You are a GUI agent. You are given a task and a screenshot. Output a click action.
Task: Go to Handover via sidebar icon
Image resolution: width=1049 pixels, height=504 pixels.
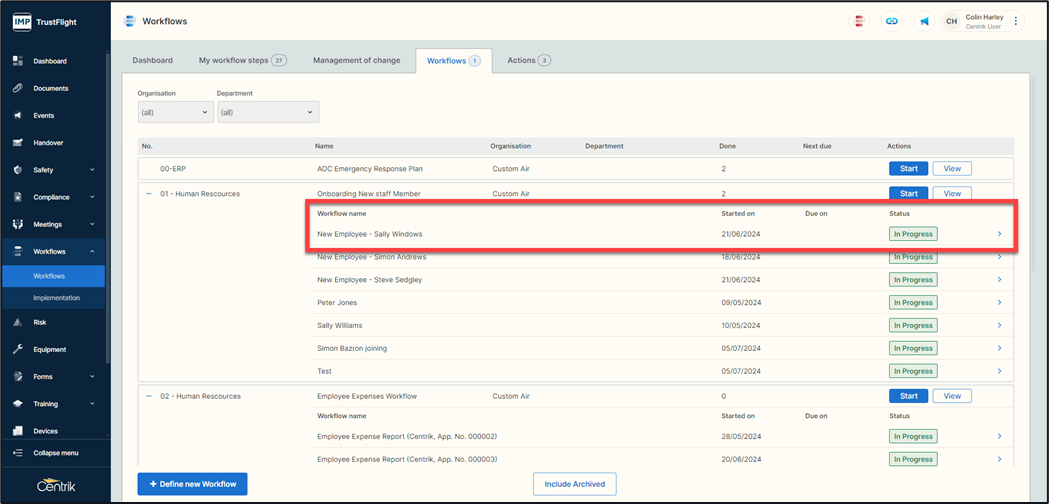click(18, 143)
